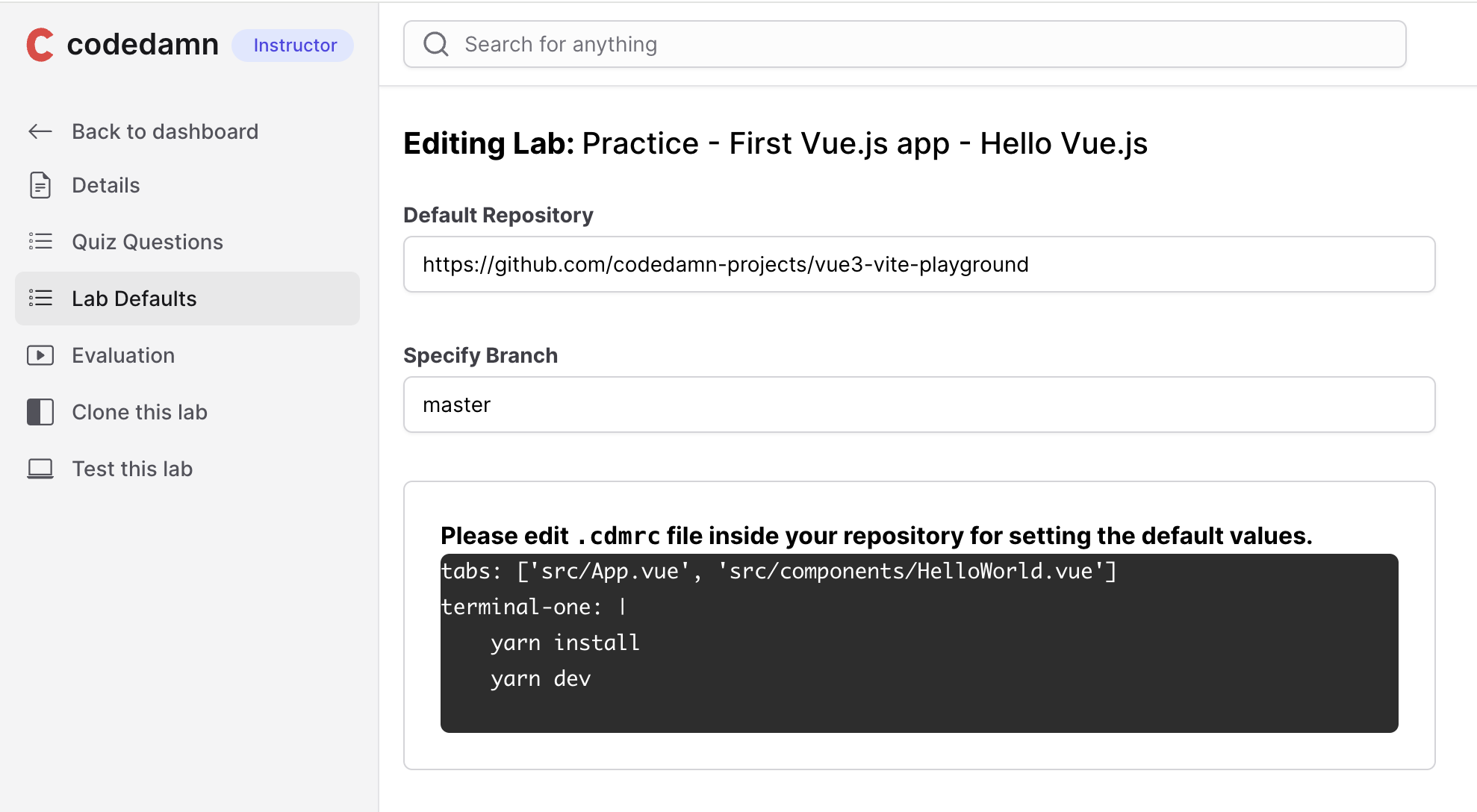Select the back arrow icon beside Back to dashboard
The width and height of the screenshot is (1477, 812).
40,131
